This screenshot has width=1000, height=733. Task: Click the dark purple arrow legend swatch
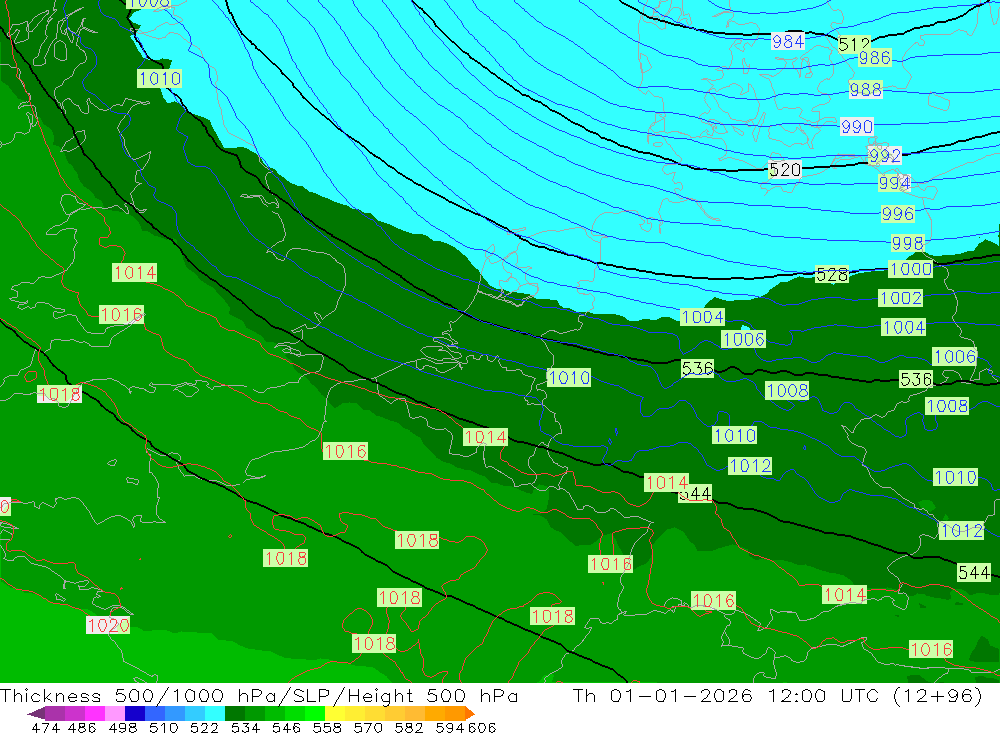coord(36,713)
